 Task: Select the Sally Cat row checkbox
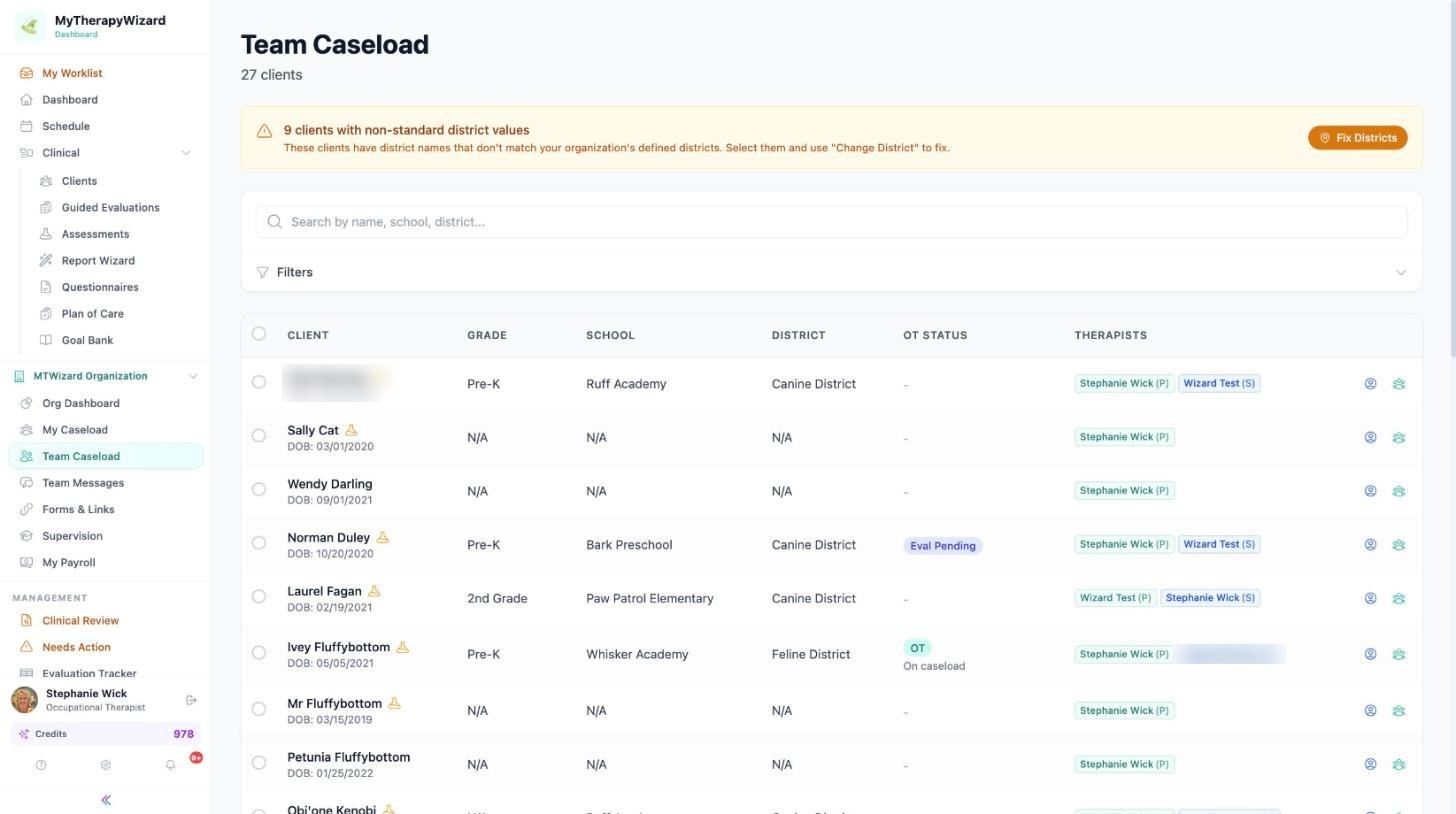pos(259,436)
